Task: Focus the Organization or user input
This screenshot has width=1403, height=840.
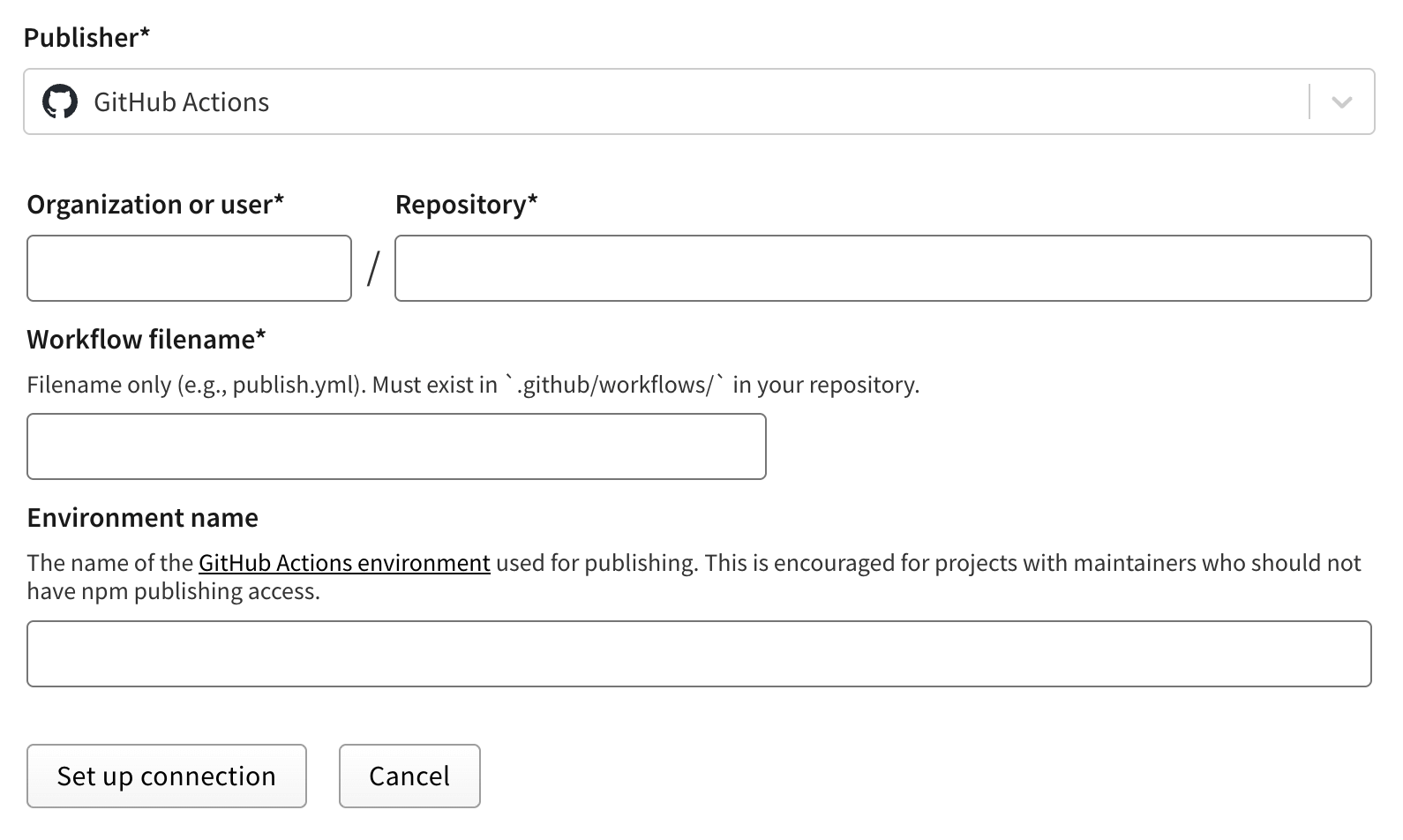Action: [189, 268]
